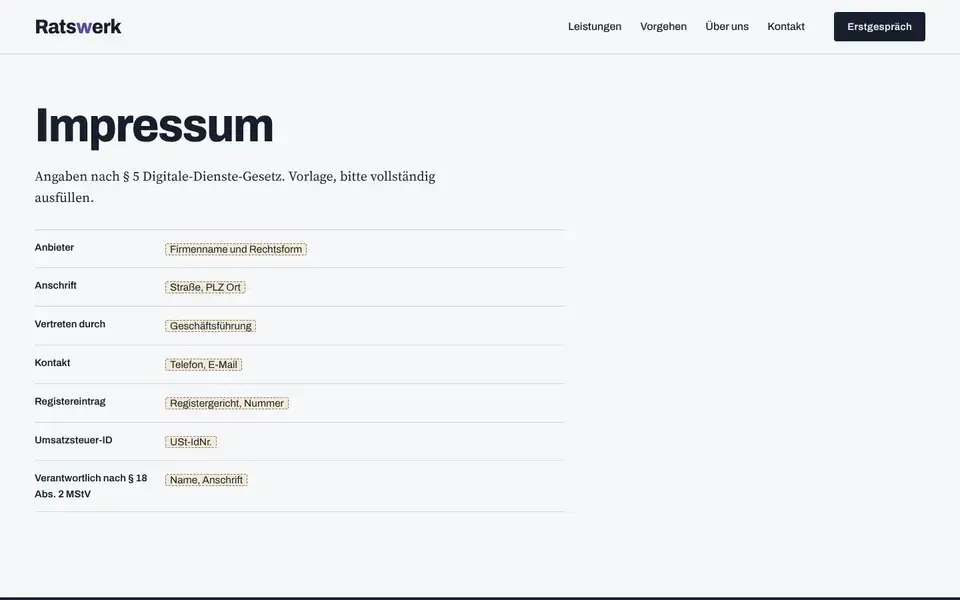This screenshot has width=960, height=600.
Task: Select the Impressum heading
Action: pyautogui.click(x=154, y=126)
